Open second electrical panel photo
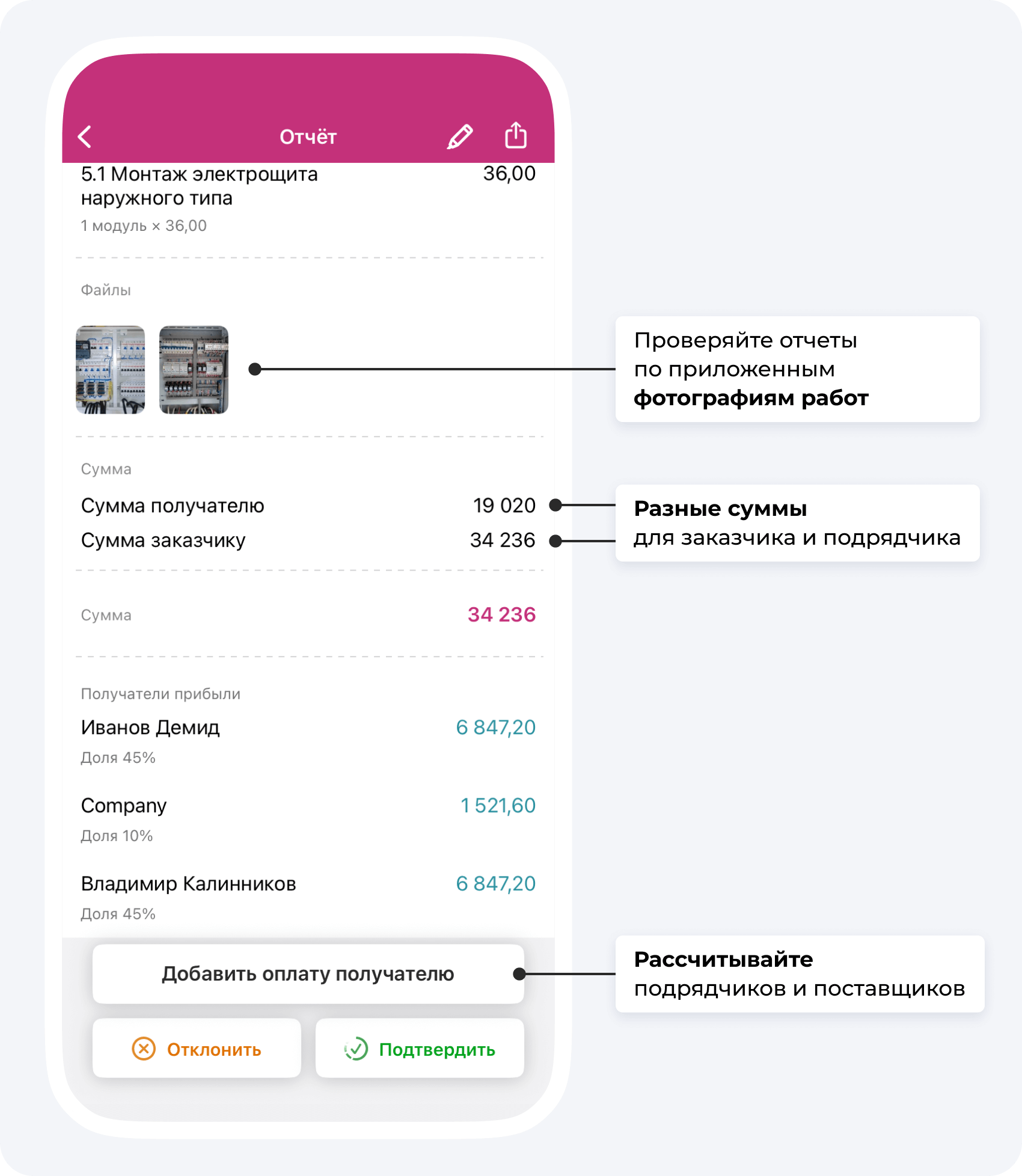The width and height of the screenshot is (1022, 1176). coord(194,370)
